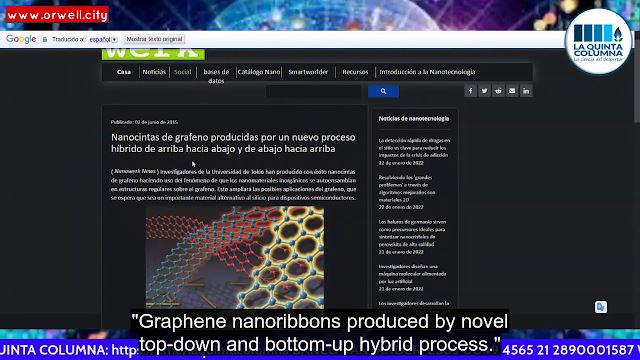Open news link about detección rápida de drogas
640x360 pixels.
click(x=414, y=148)
